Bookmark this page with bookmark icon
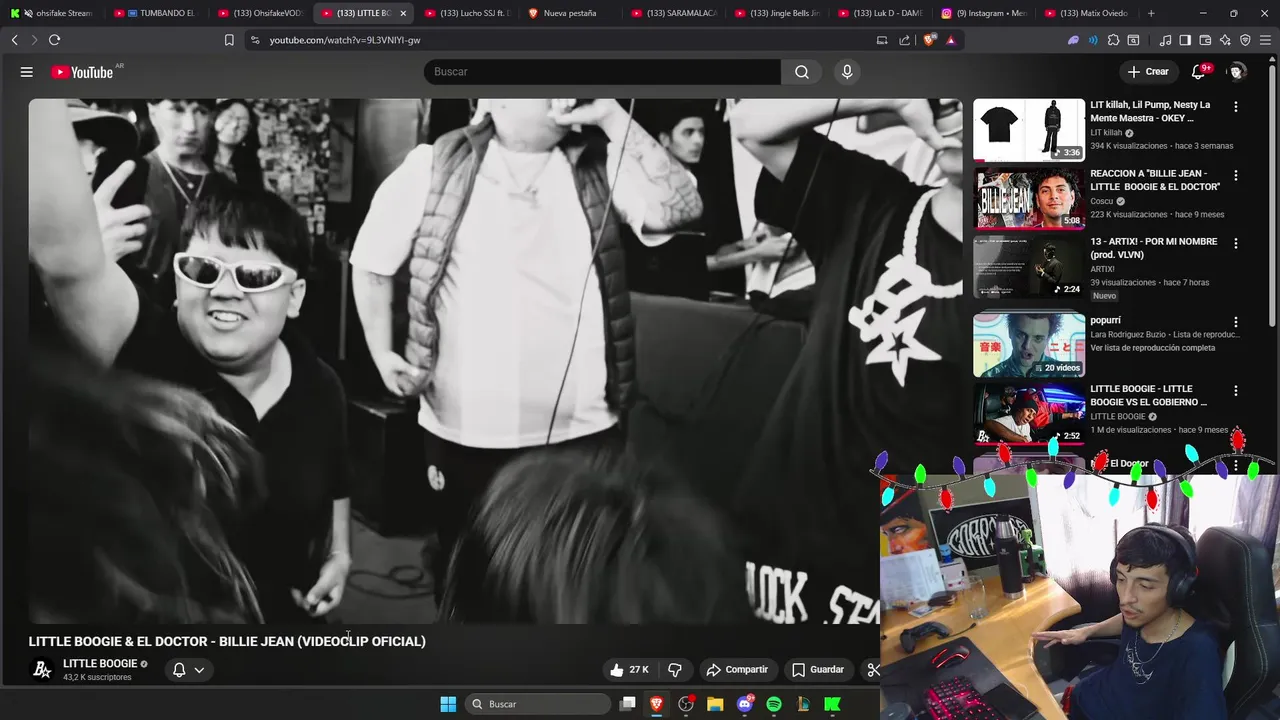This screenshot has height=720, width=1280. [x=229, y=40]
